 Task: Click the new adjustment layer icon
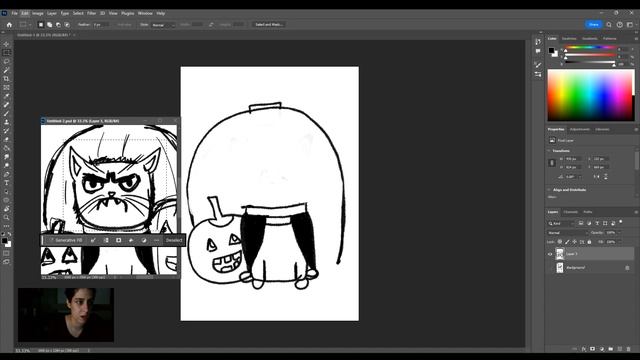tap(602, 349)
